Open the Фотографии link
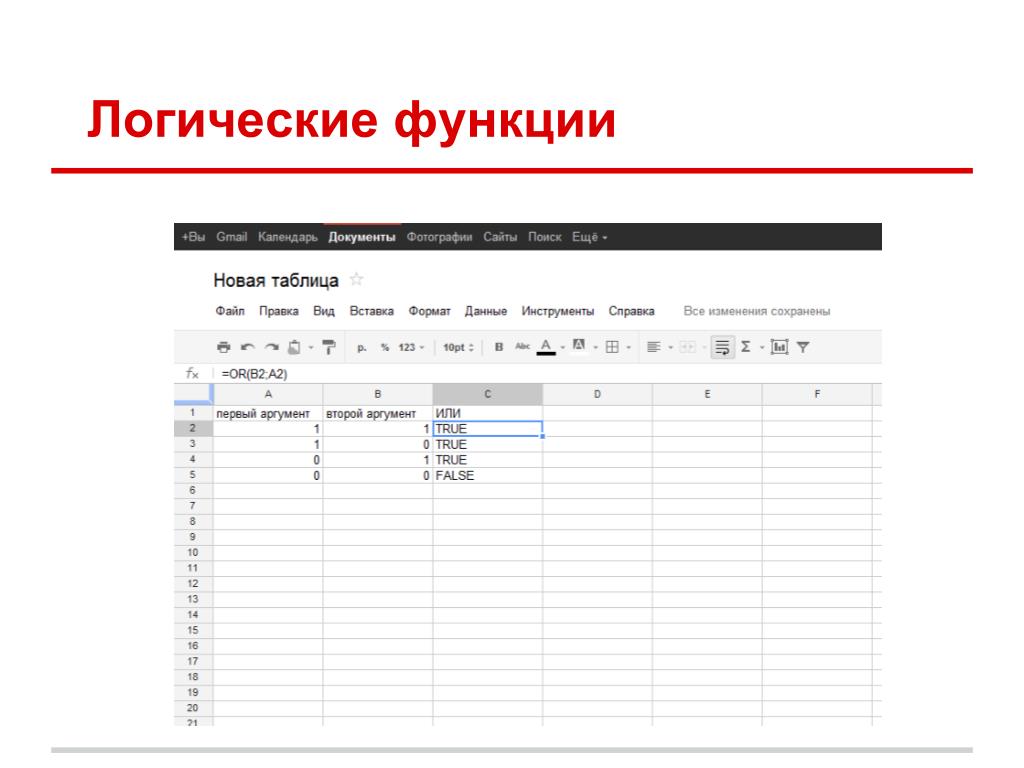Screen dimensions: 1024x768 (x=440, y=237)
